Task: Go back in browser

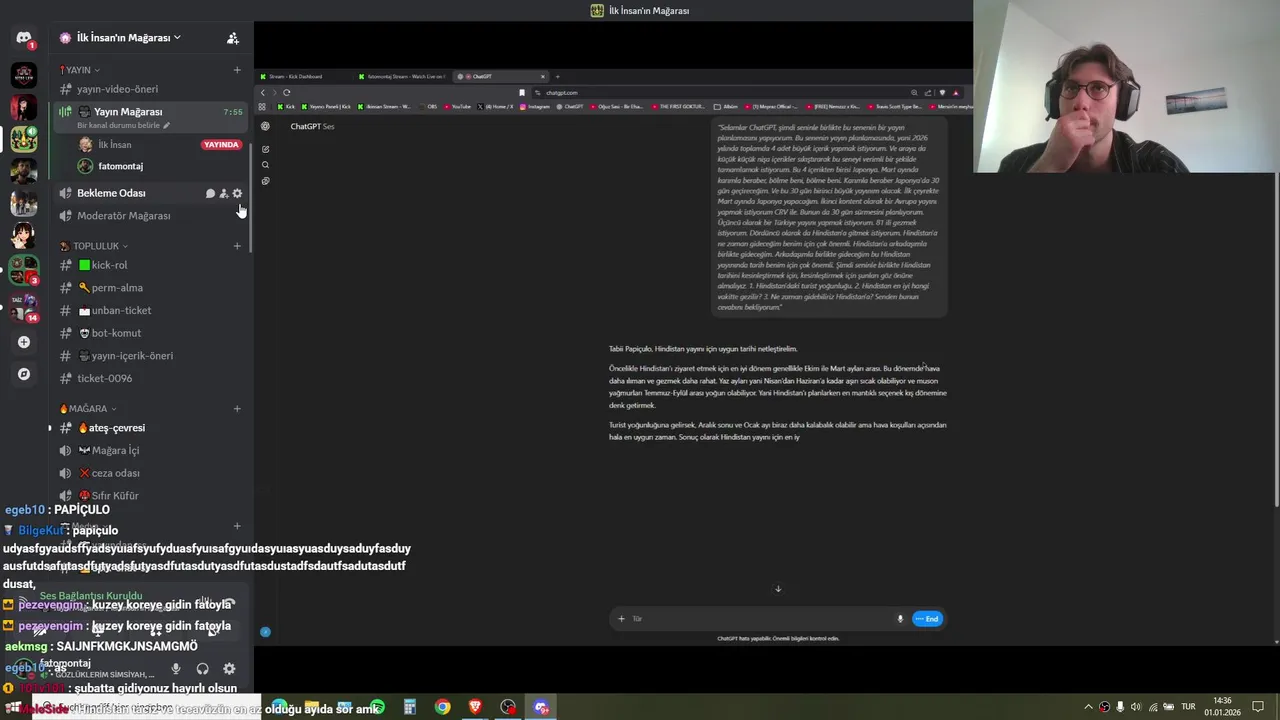Action: (x=263, y=93)
